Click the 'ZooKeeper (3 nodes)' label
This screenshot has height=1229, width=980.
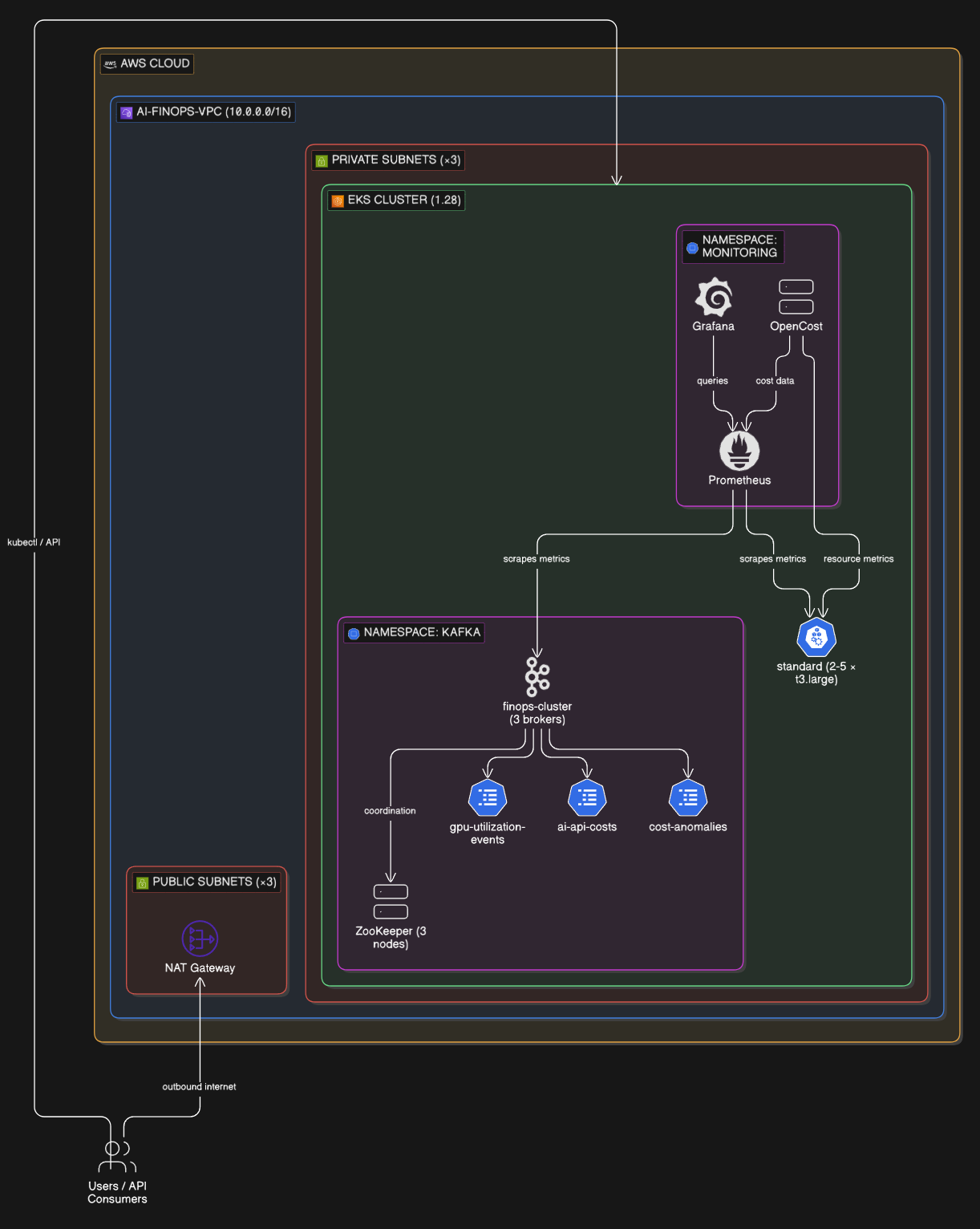click(x=391, y=938)
